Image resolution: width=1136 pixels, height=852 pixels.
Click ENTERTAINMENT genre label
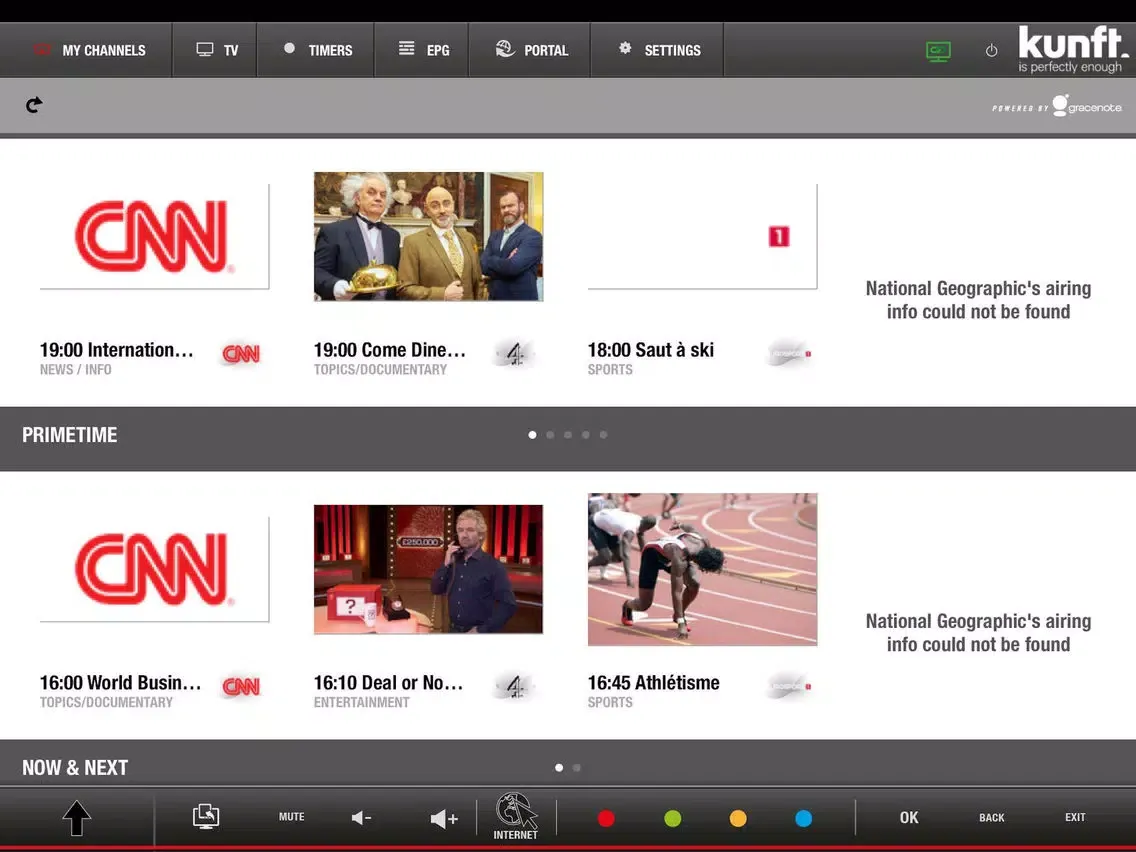(362, 702)
